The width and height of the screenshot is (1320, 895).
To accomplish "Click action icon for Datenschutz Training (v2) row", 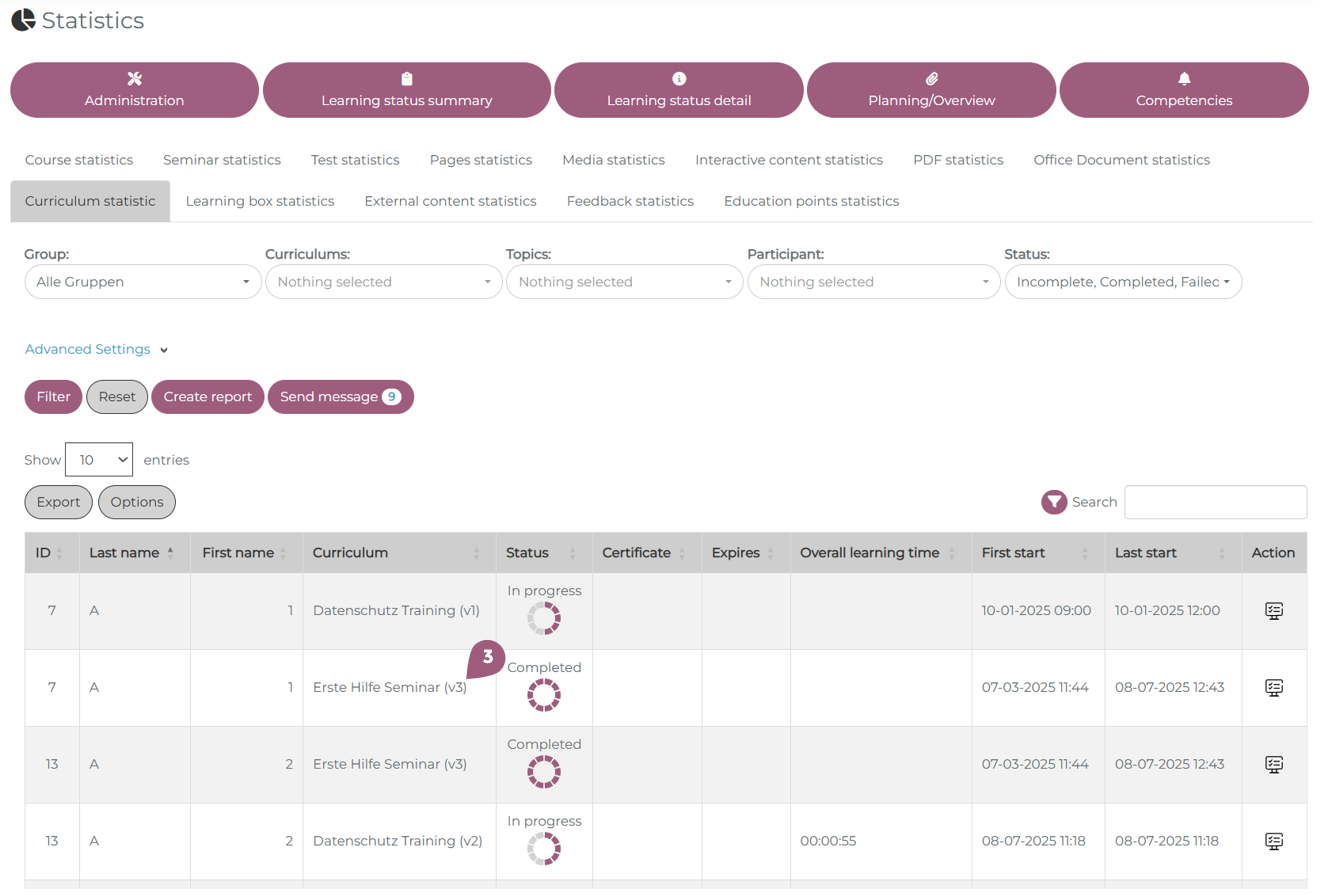I will (1273, 841).
